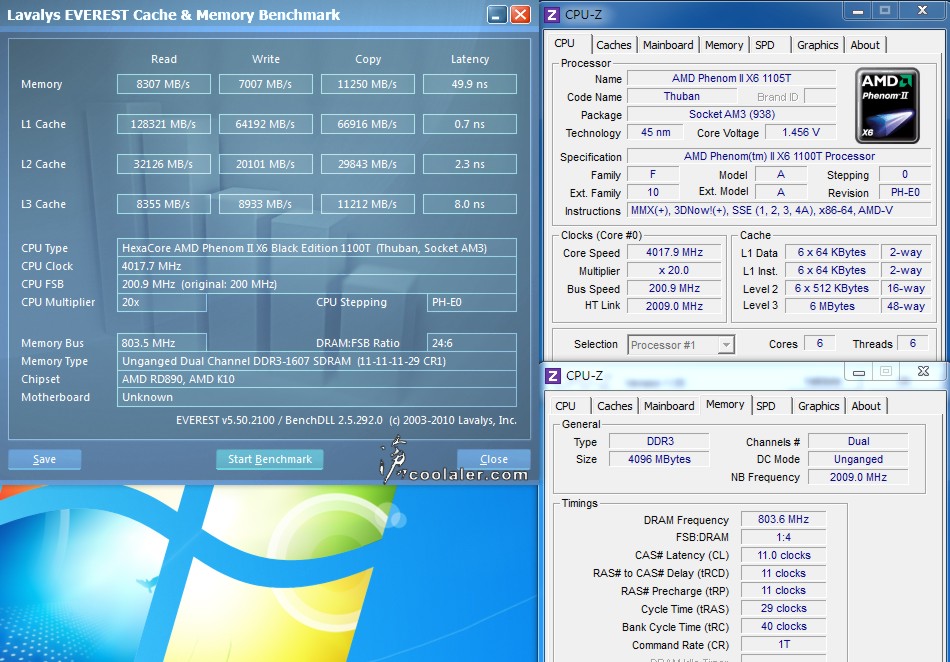
Task: Click the Technology value 45 nm
Action: click(656, 132)
